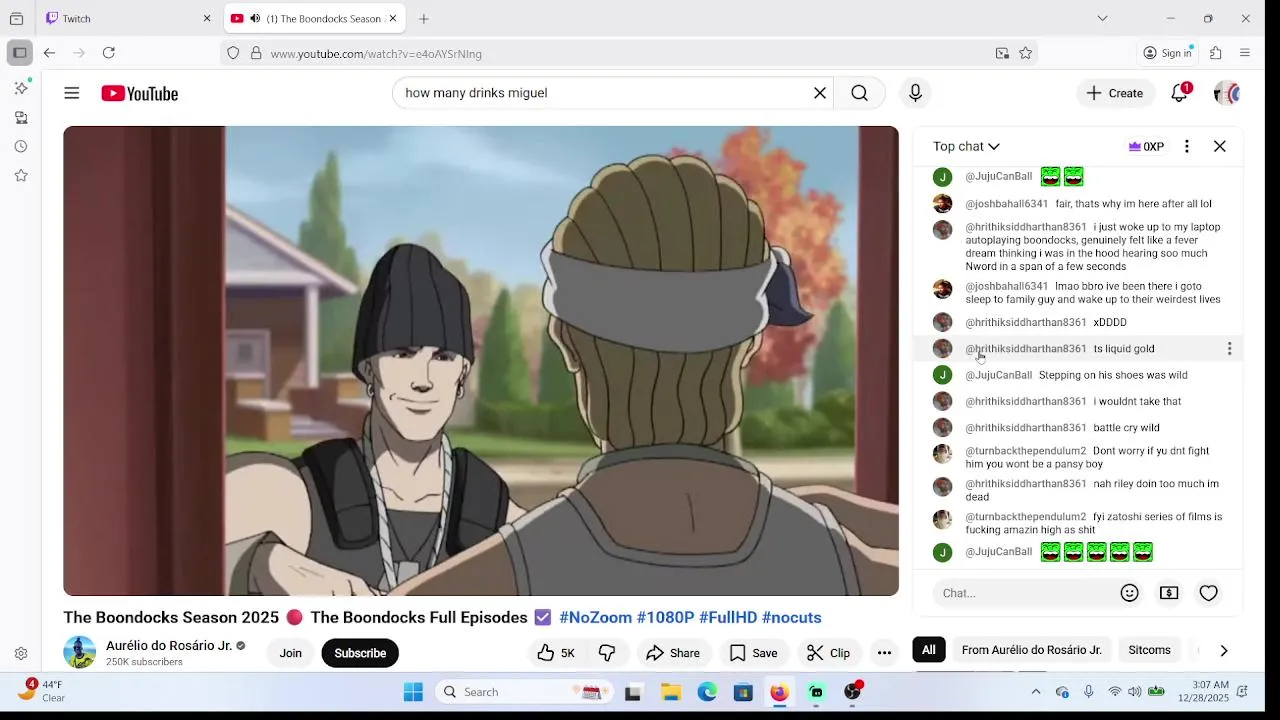List all tabs dropdown arrow
1280x720 pixels.
(1102, 18)
